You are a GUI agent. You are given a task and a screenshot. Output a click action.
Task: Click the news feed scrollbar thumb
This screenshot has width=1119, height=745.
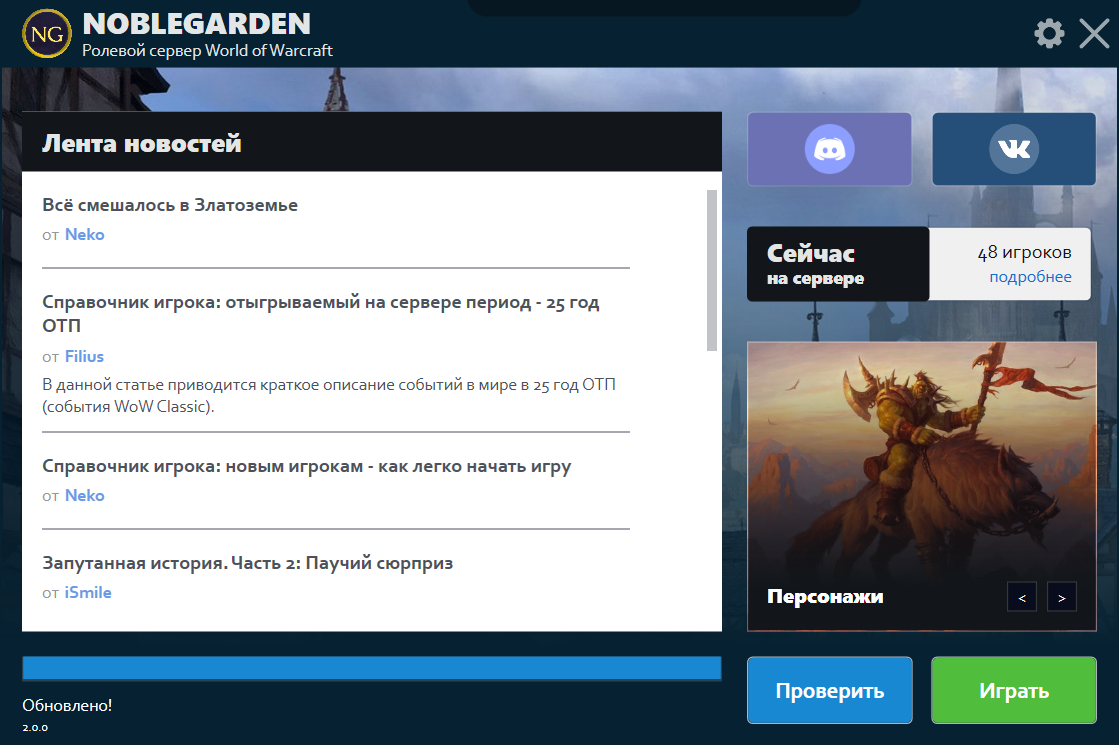tap(712, 270)
